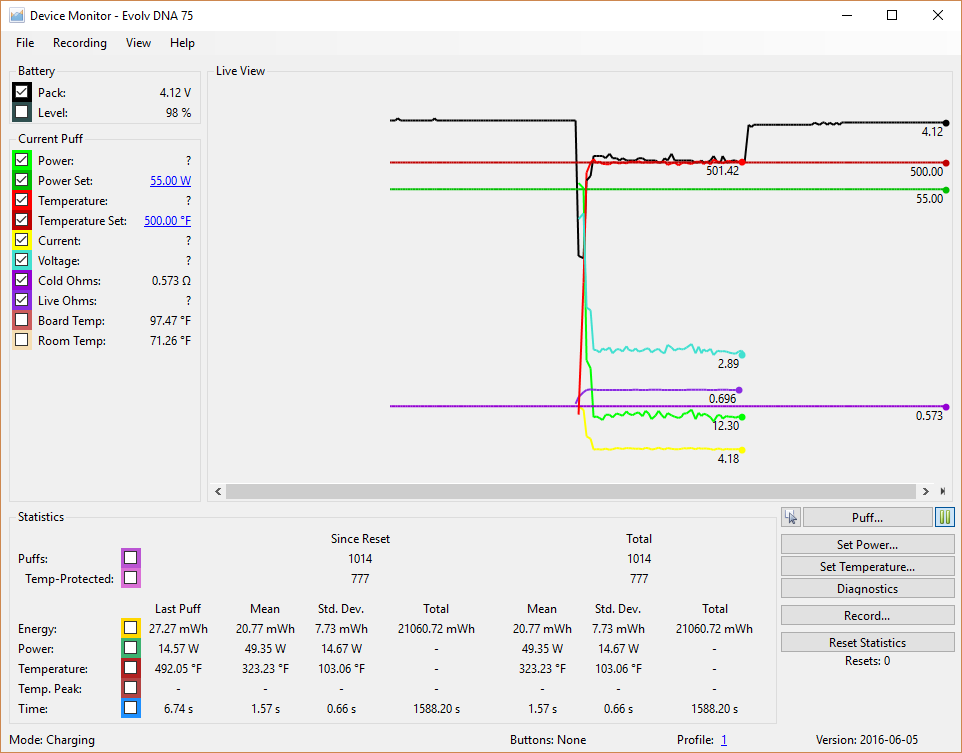Click the left scroll arrow under the chart
The height and width of the screenshot is (753, 962).
coord(217,491)
